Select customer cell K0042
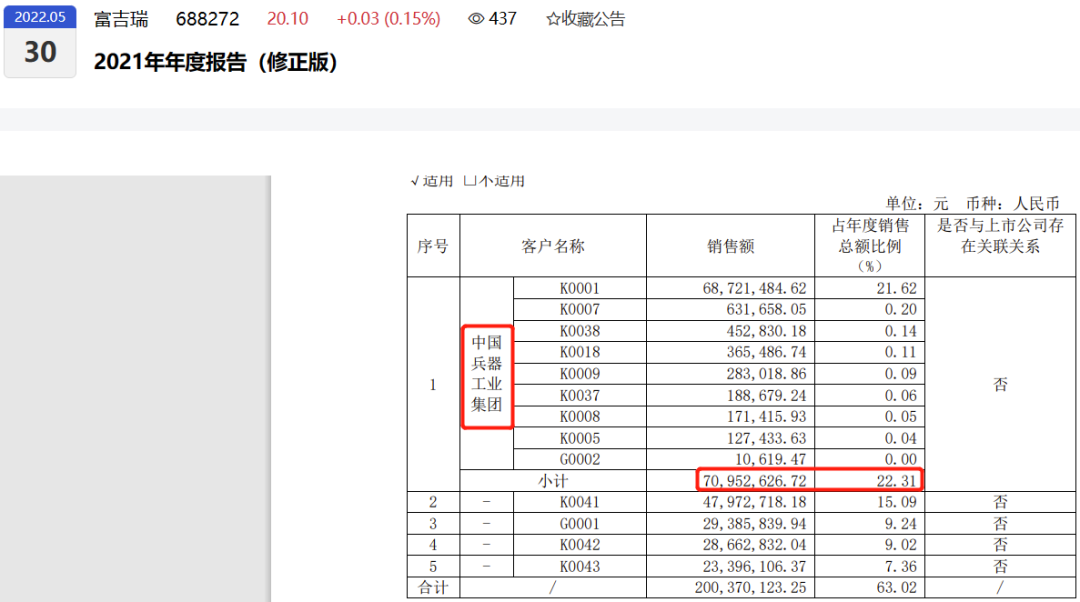This screenshot has height=602, width=1080. click(x=579, y=545)
